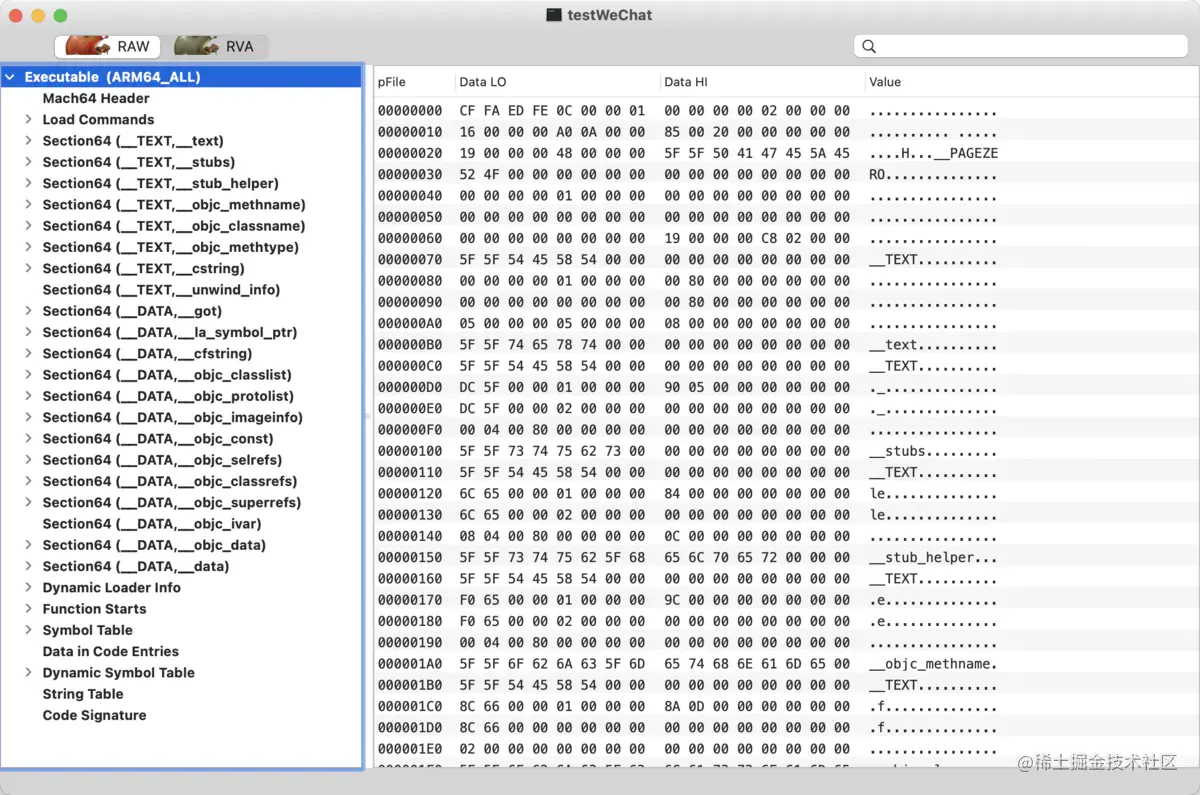Expand the Dynamic Symbol Table node
The width and height of the screenshot is (1200, 795).
point(28,673)
